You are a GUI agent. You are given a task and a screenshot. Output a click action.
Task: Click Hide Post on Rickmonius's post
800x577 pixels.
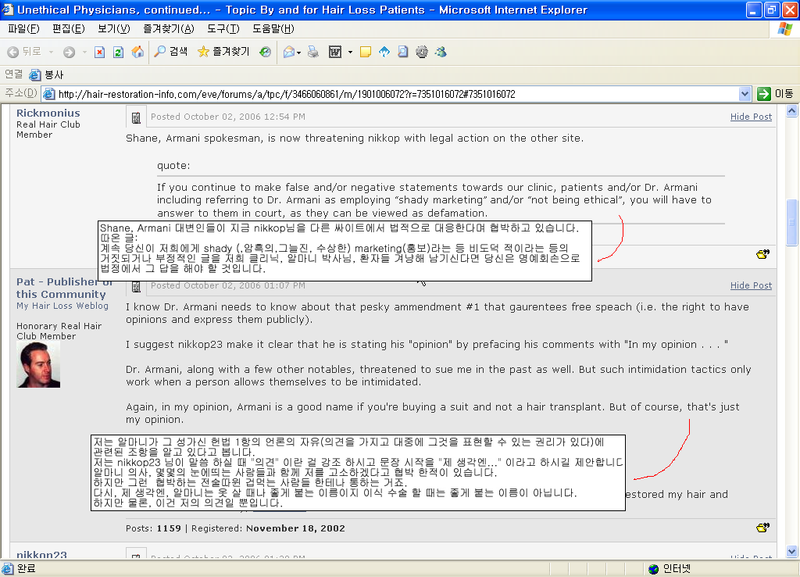coord(751,117)
